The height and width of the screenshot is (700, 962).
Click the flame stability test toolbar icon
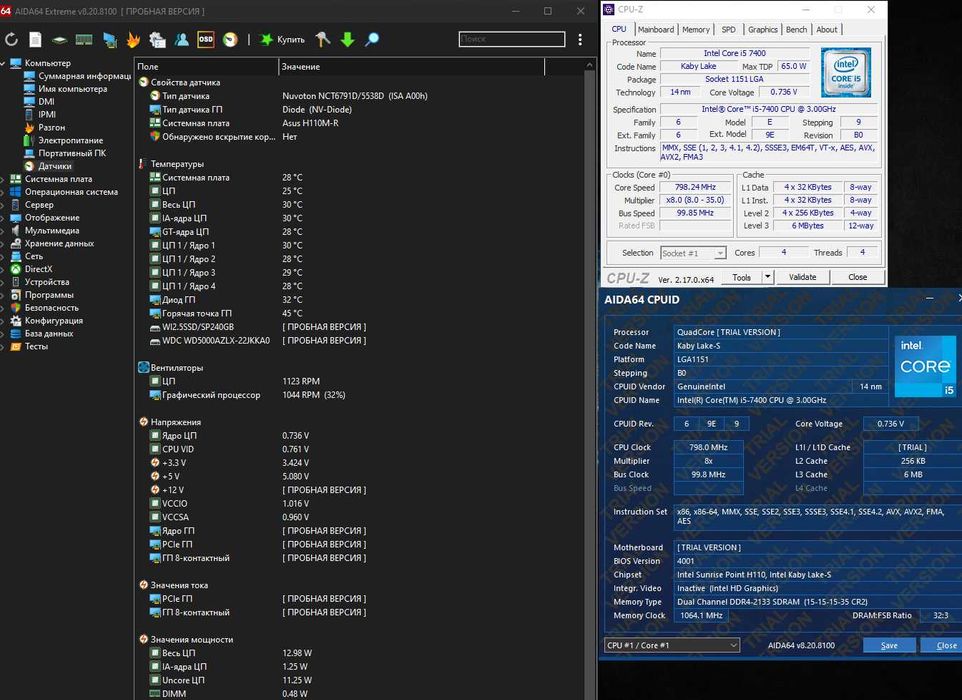tap(133, 40)
